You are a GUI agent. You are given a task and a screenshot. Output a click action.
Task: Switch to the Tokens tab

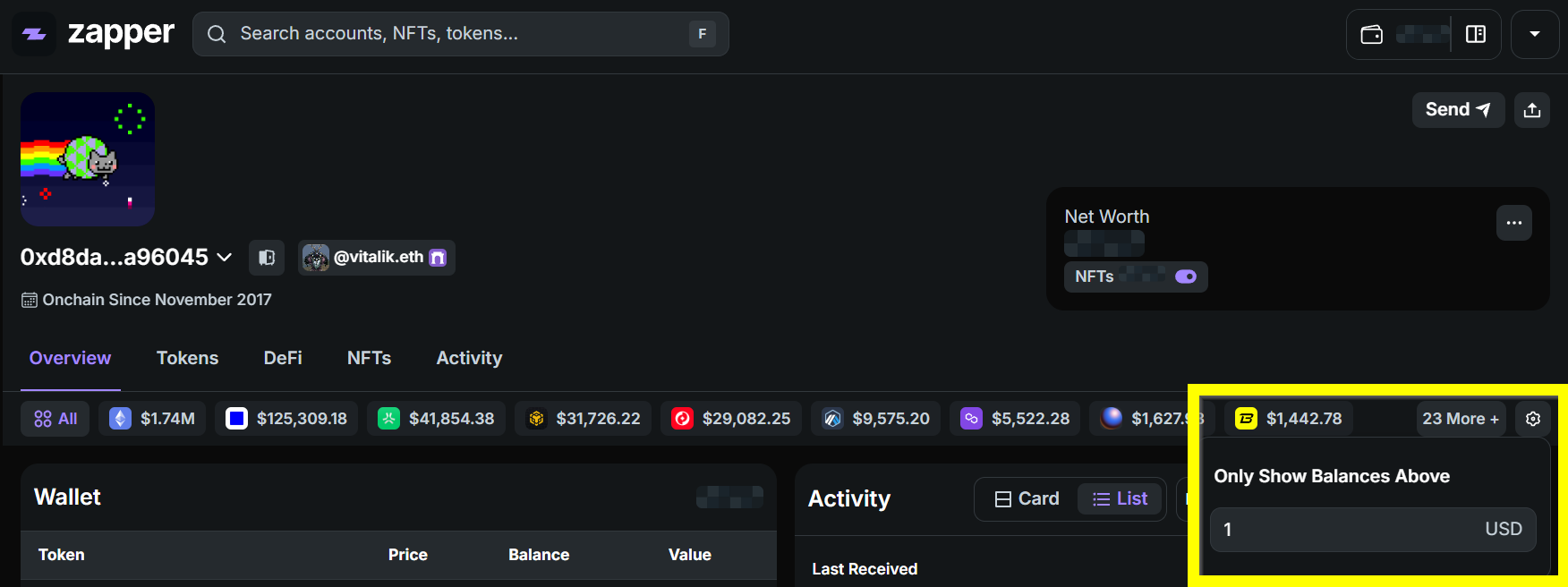pos(187,358)
